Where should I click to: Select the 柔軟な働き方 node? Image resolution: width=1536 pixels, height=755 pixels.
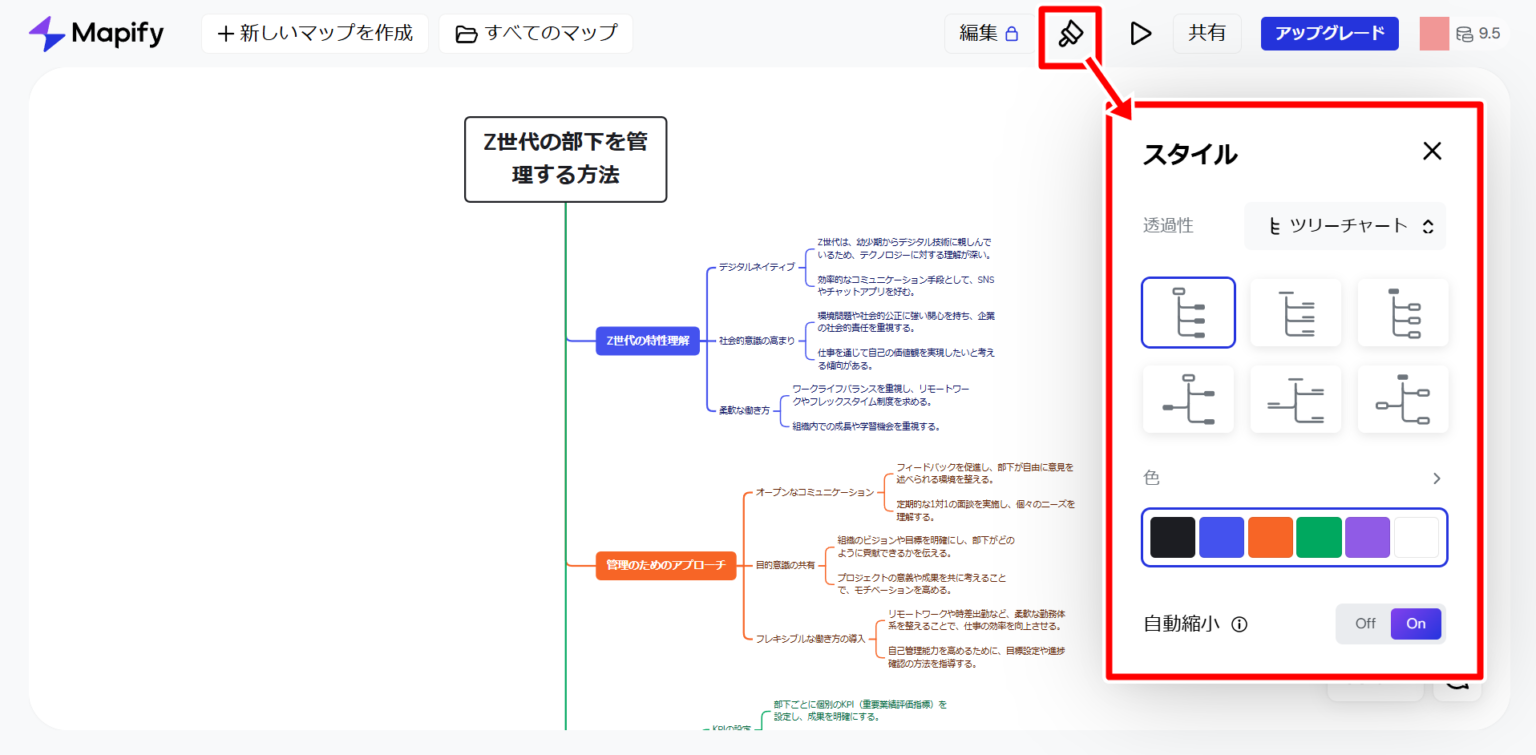point(744,410)
